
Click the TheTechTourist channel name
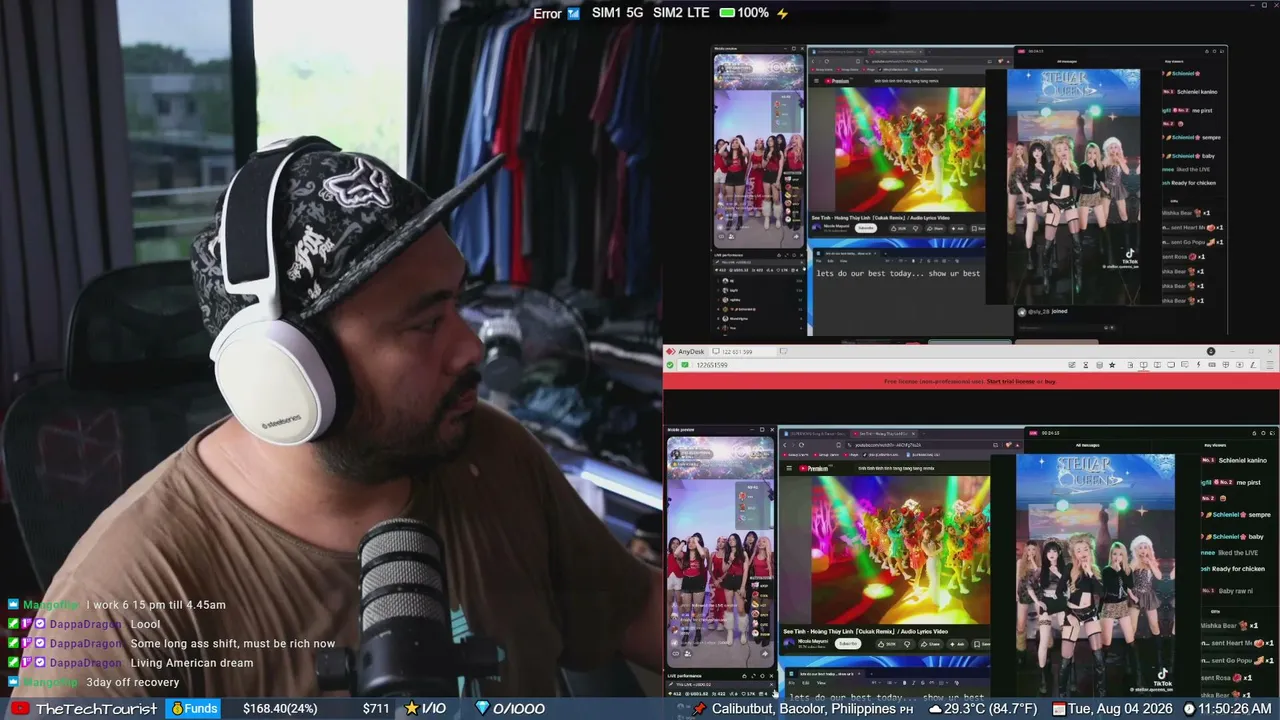point(96,709)
